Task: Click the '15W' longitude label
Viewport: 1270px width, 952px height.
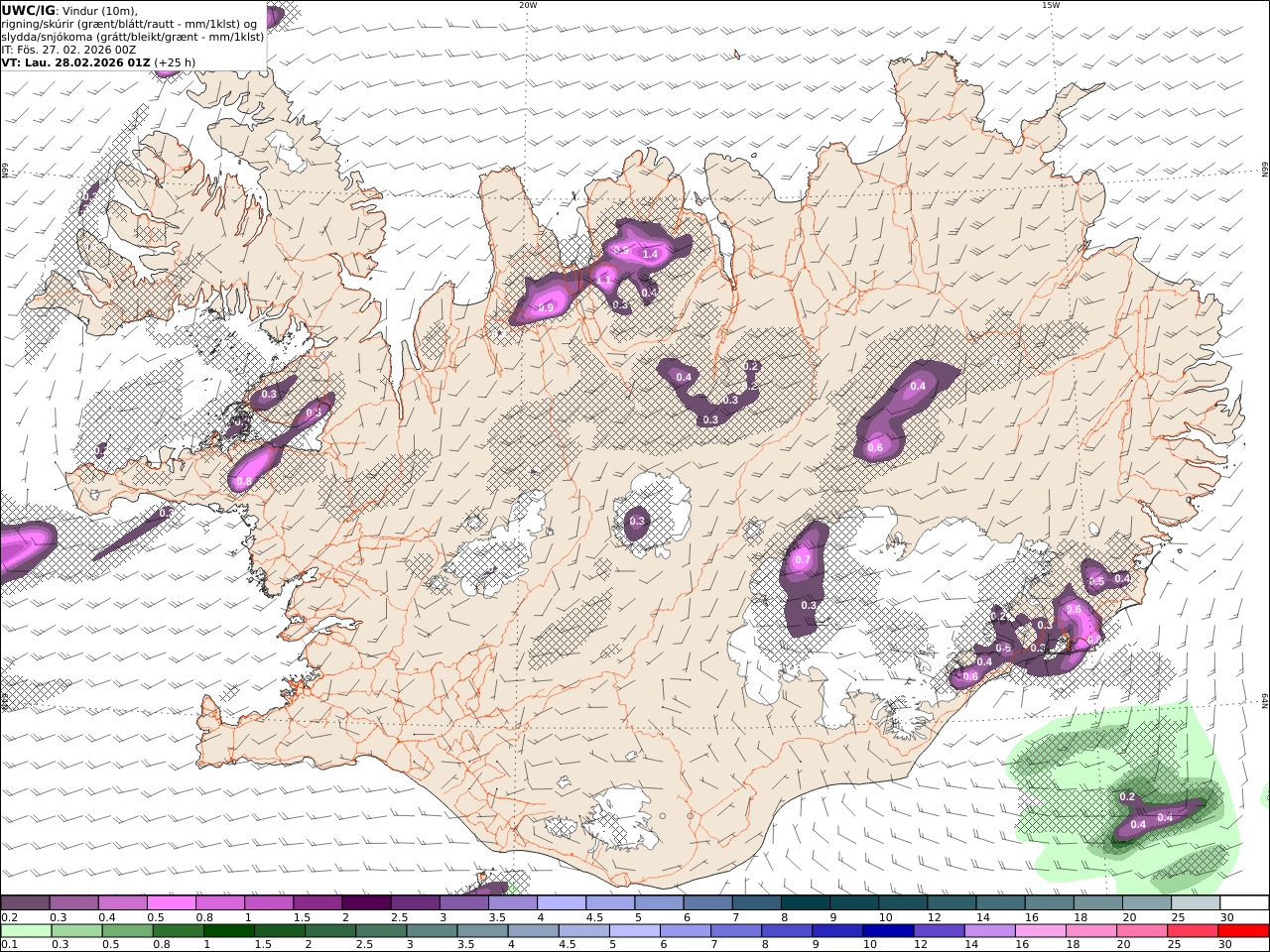Action: [x=1051, y=5]
